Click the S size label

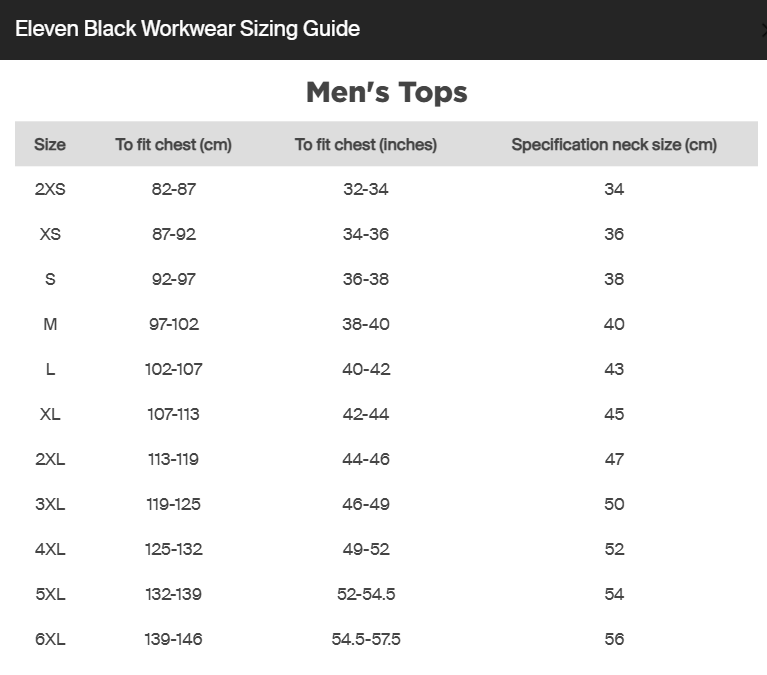click(x=50, y=279)
